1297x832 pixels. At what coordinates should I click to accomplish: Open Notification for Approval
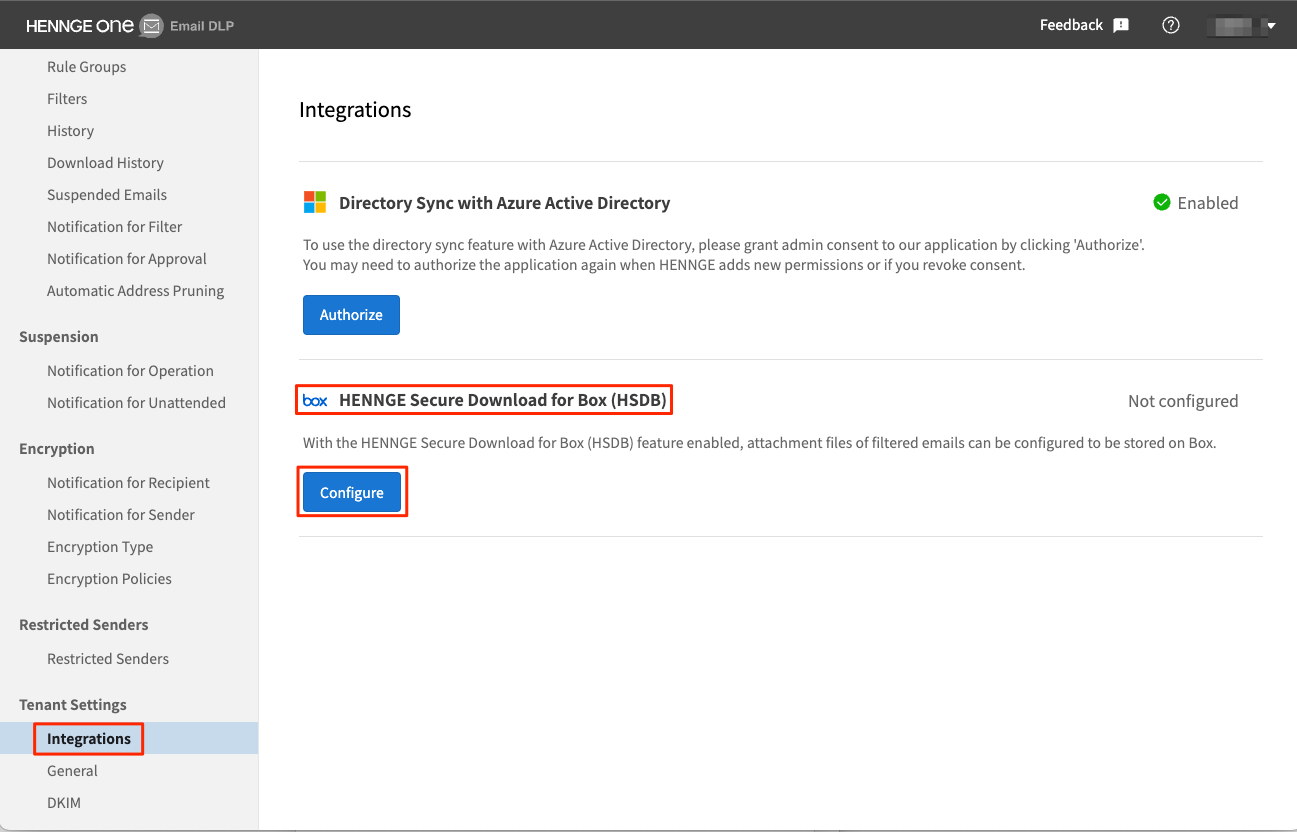127,259
